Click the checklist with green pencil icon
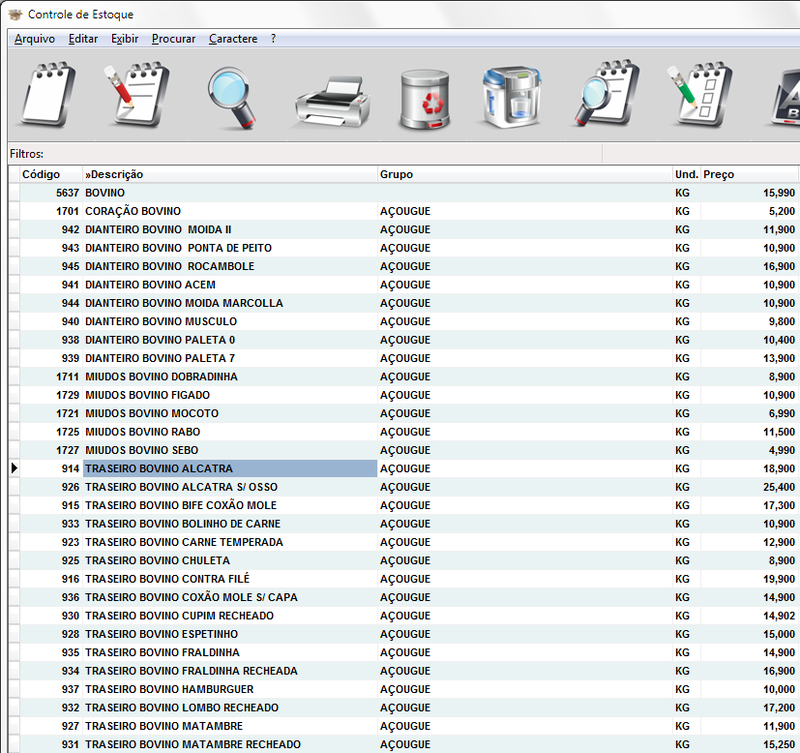 click(699, 96)
